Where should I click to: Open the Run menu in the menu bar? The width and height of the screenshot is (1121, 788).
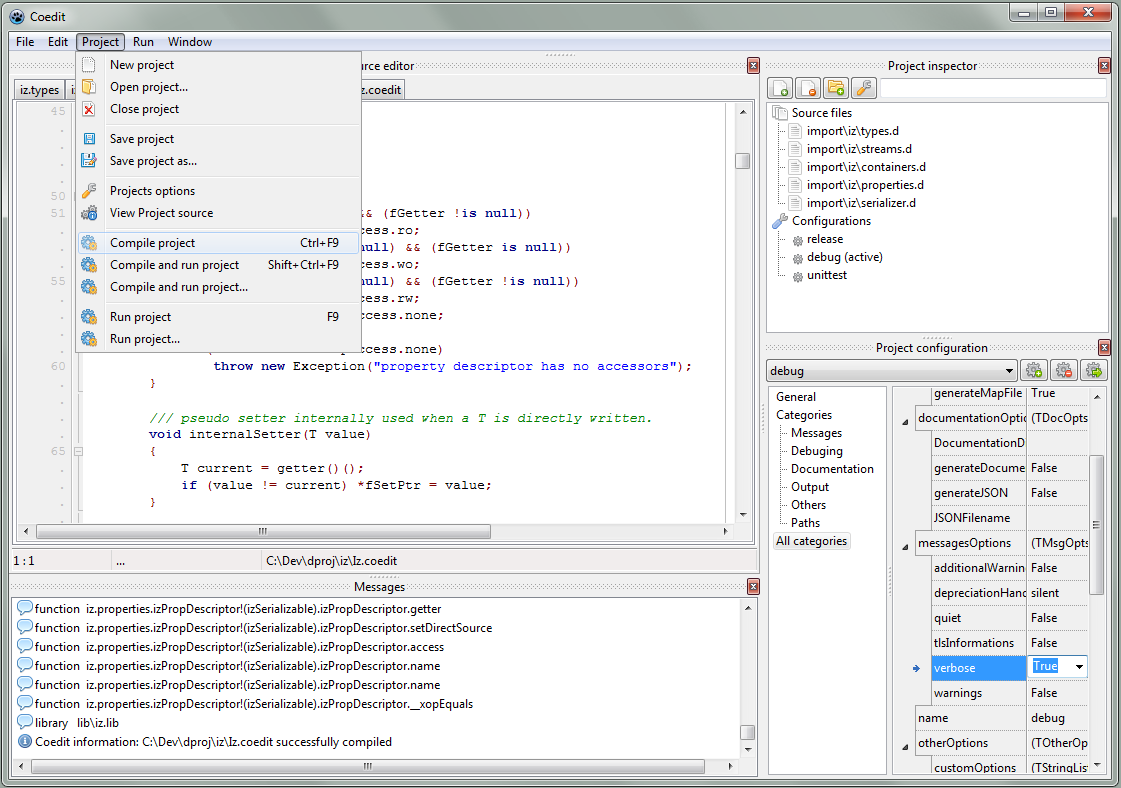click(x=143, y=42)
